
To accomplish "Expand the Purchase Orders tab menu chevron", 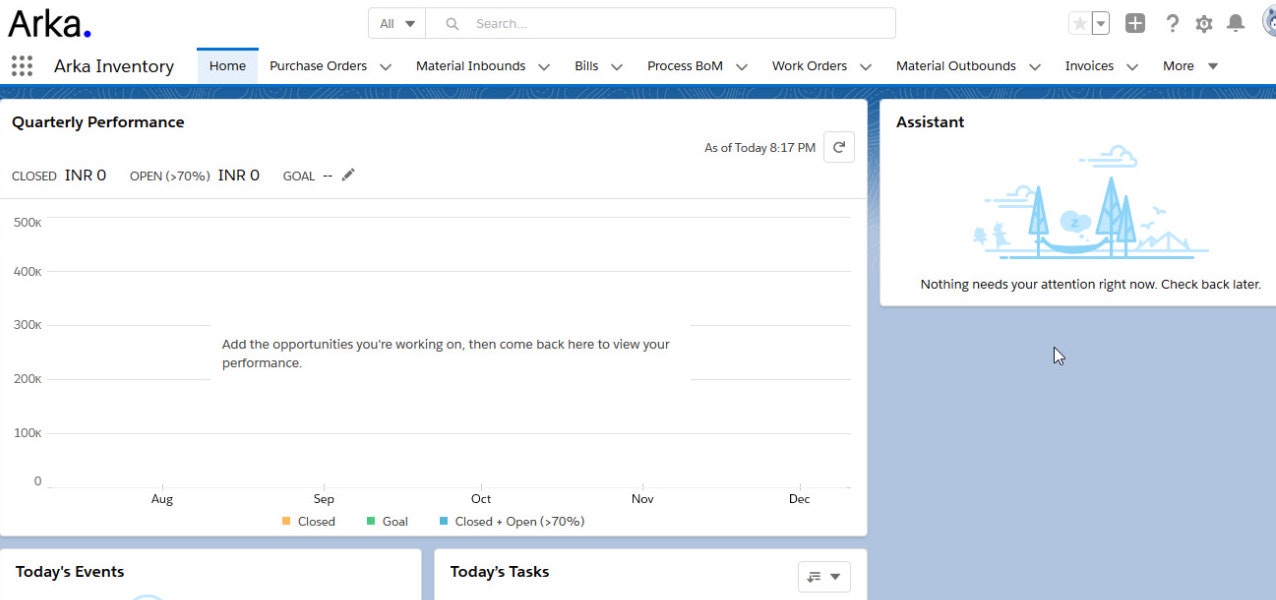I will click(386, 67).
